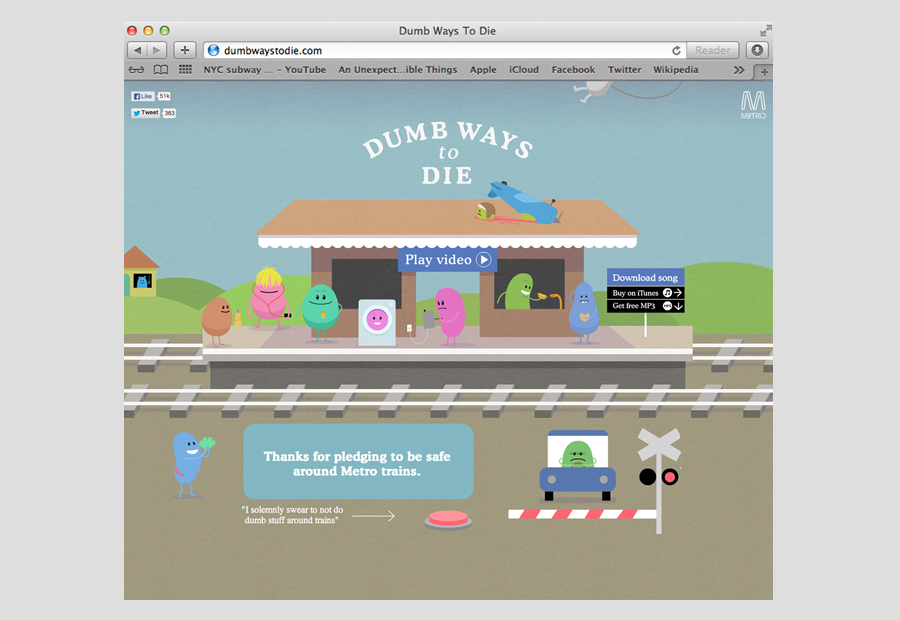Click the 'Thanks for pledging' message box
Image resolution: width=900 pixels, height=620 pixels.
pyautogui.click(x=358, y=462)
